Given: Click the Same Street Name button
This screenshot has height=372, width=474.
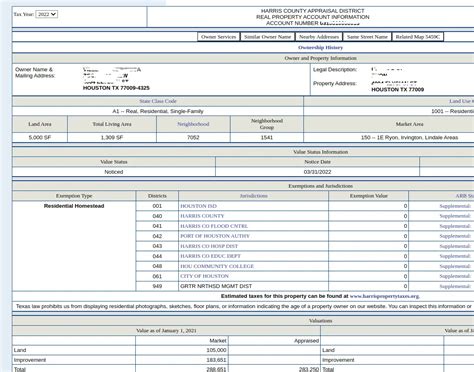Looking at the screenshot, I should 367,37.
